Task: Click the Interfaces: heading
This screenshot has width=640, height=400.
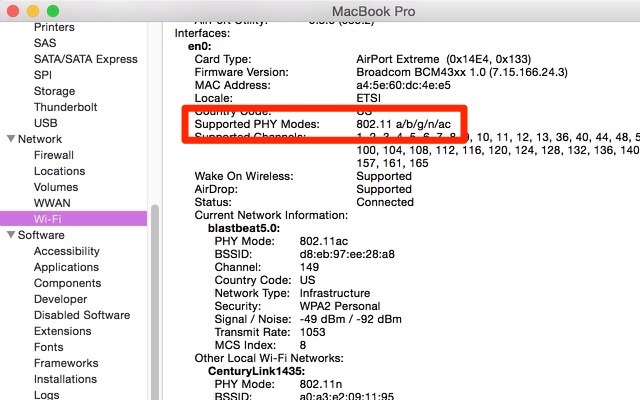Action: [x=202, y=33]
